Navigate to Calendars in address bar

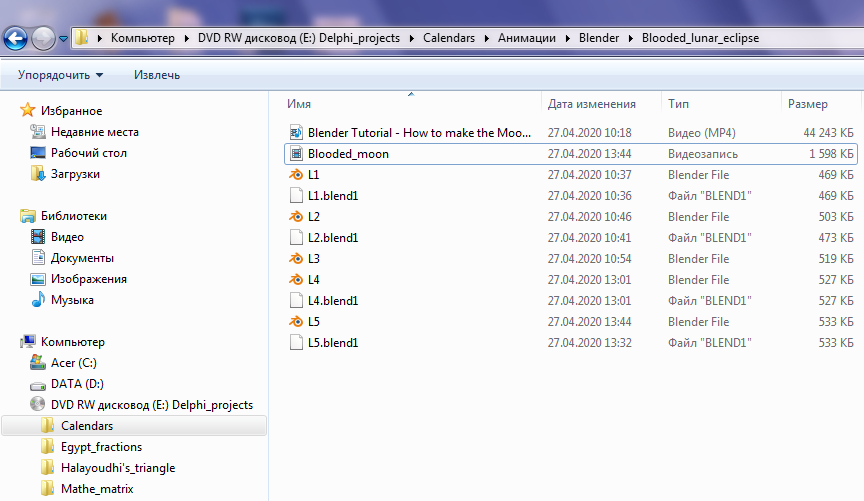(x=449, y=38)
